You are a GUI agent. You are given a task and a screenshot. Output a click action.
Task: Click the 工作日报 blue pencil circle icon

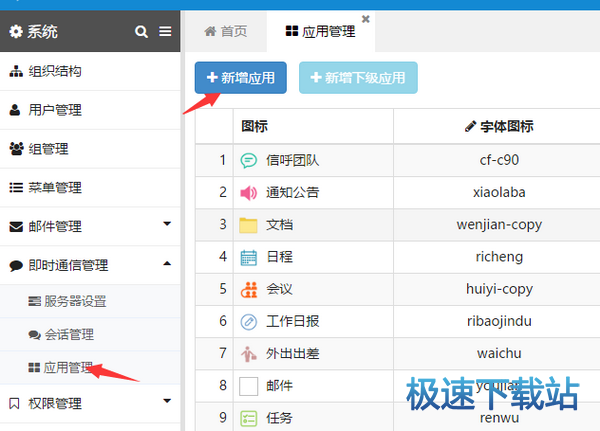(x=248, y=322)
